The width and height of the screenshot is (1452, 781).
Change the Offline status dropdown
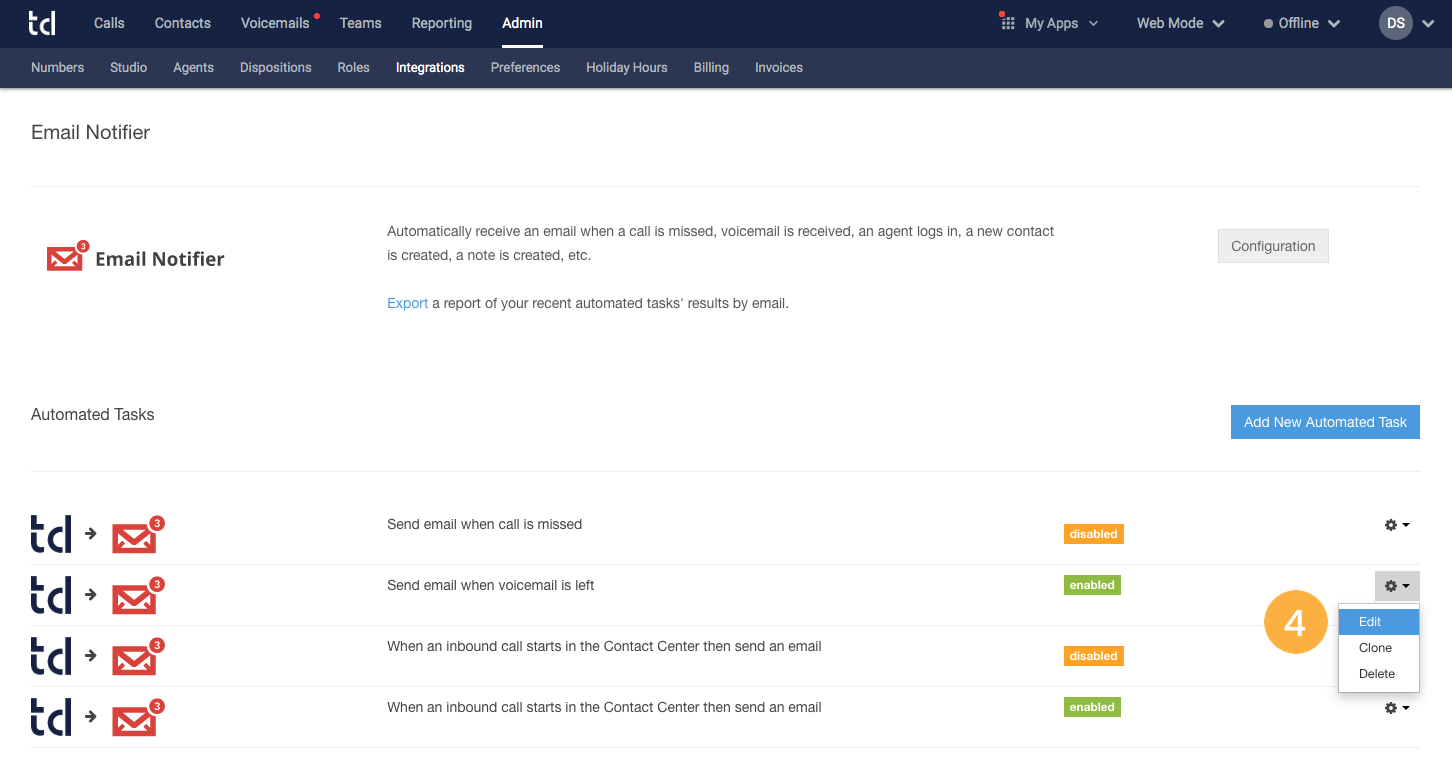(1302, 23)
